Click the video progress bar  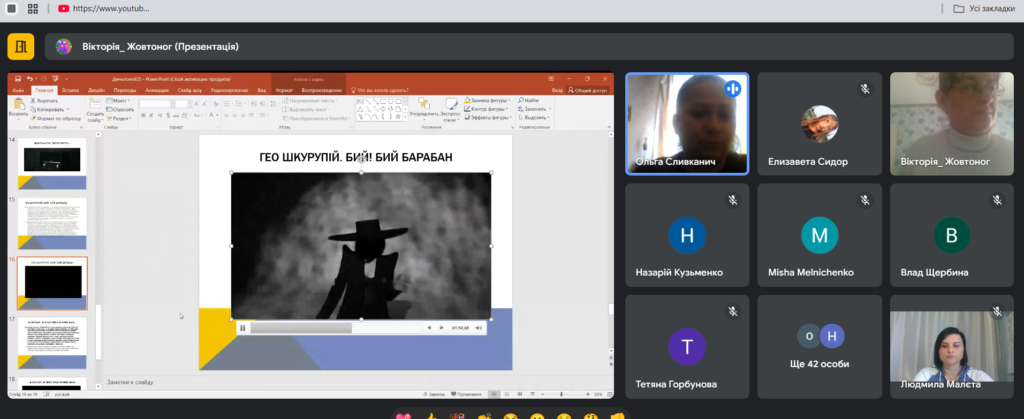(x=335, y=327)
